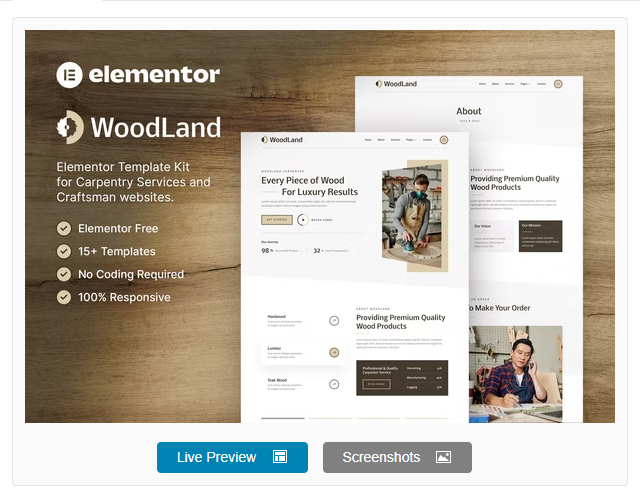Click the checkmark beside No Coding Required
The image size is (640, 493).
click(x=64, y=274)
